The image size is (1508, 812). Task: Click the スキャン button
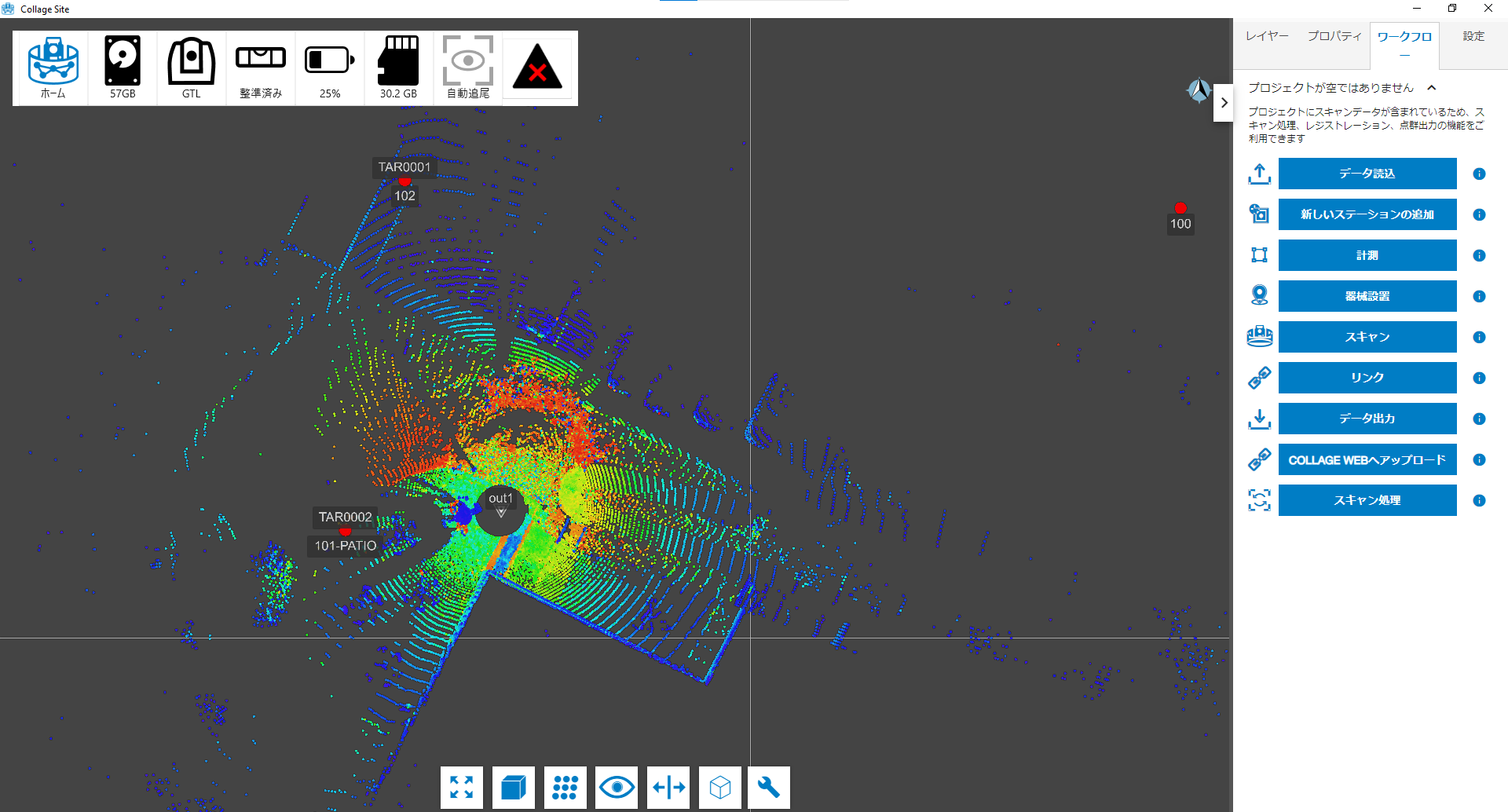coord(1367,337)
